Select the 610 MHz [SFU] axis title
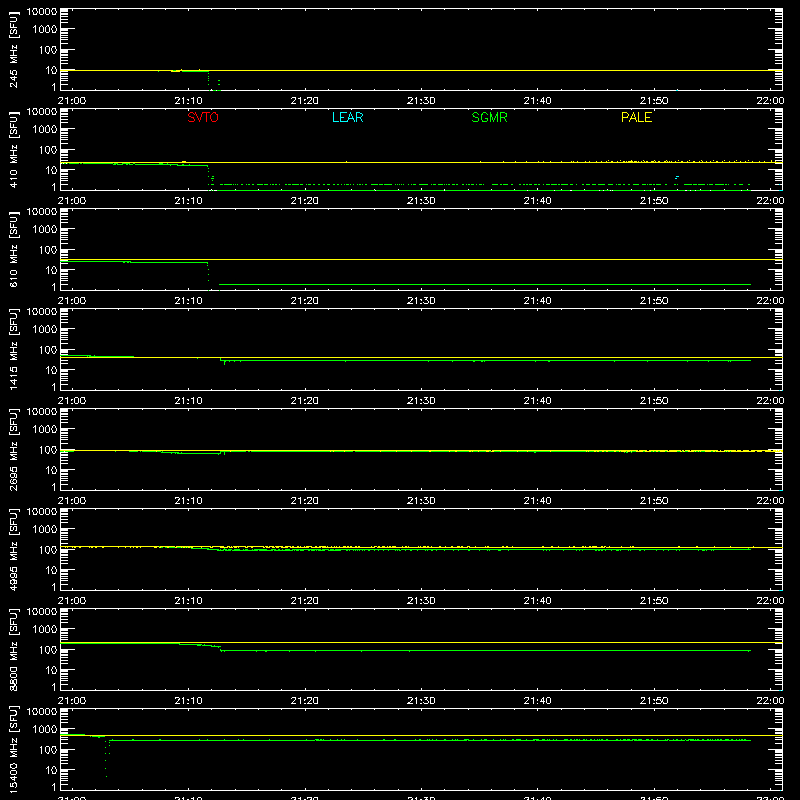 coord(13,249)
